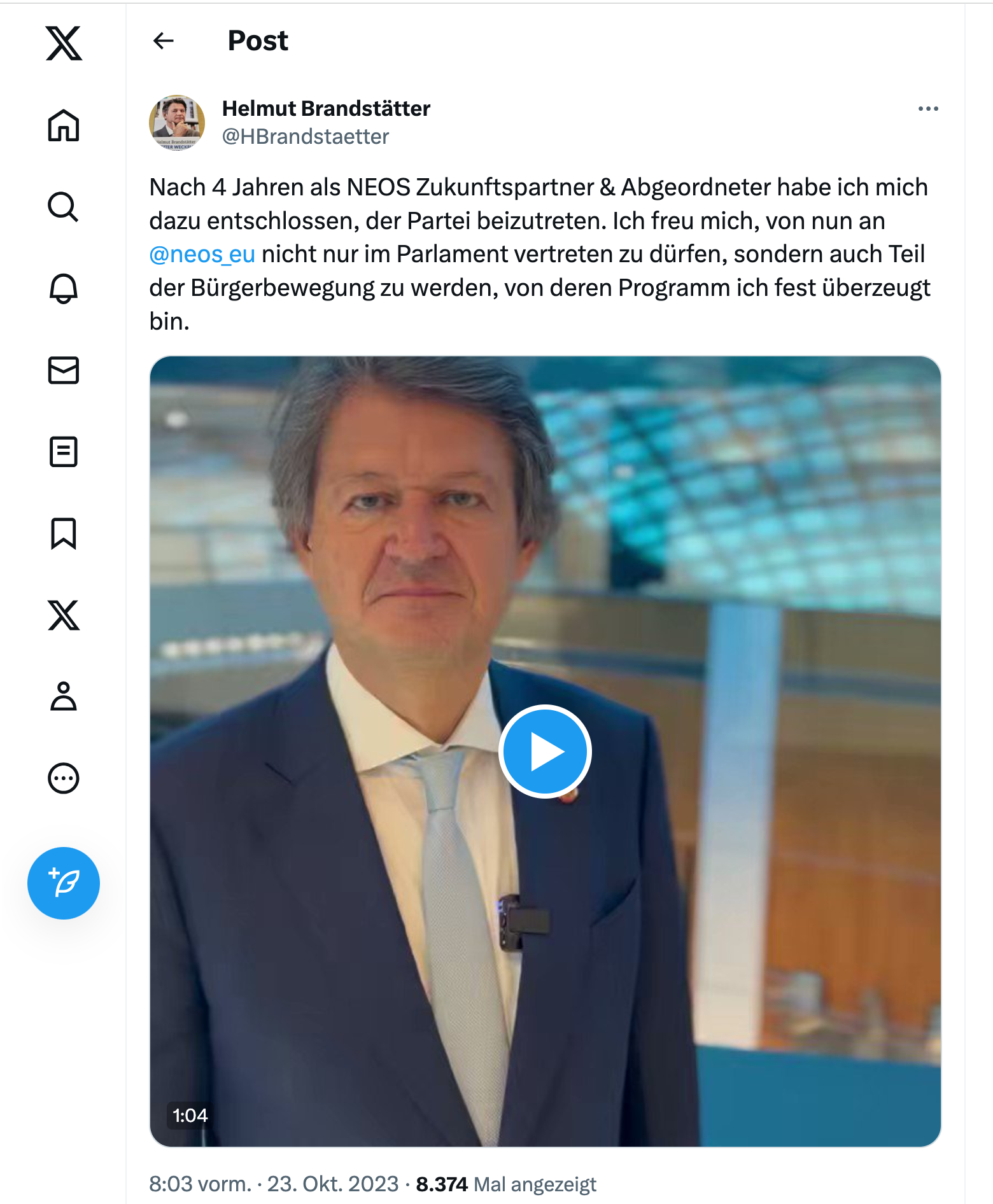Viewport: 993px width, 1204px height.
Task: Open Notifications bell icon
Action: pyautogui.click(x=64, y=288)
